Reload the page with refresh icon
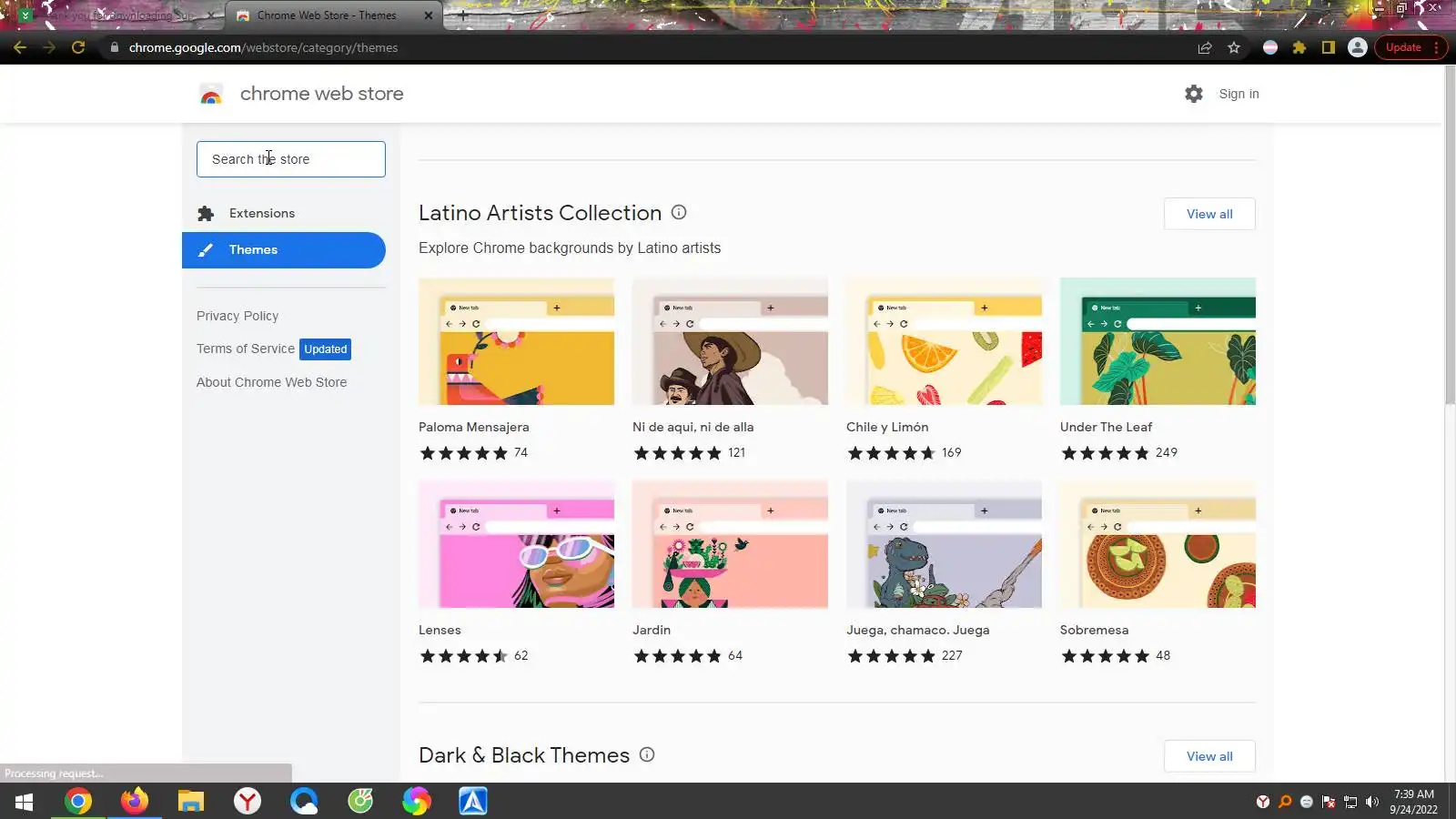Screen dimensions: 1456x819 [x=78, y=47]
